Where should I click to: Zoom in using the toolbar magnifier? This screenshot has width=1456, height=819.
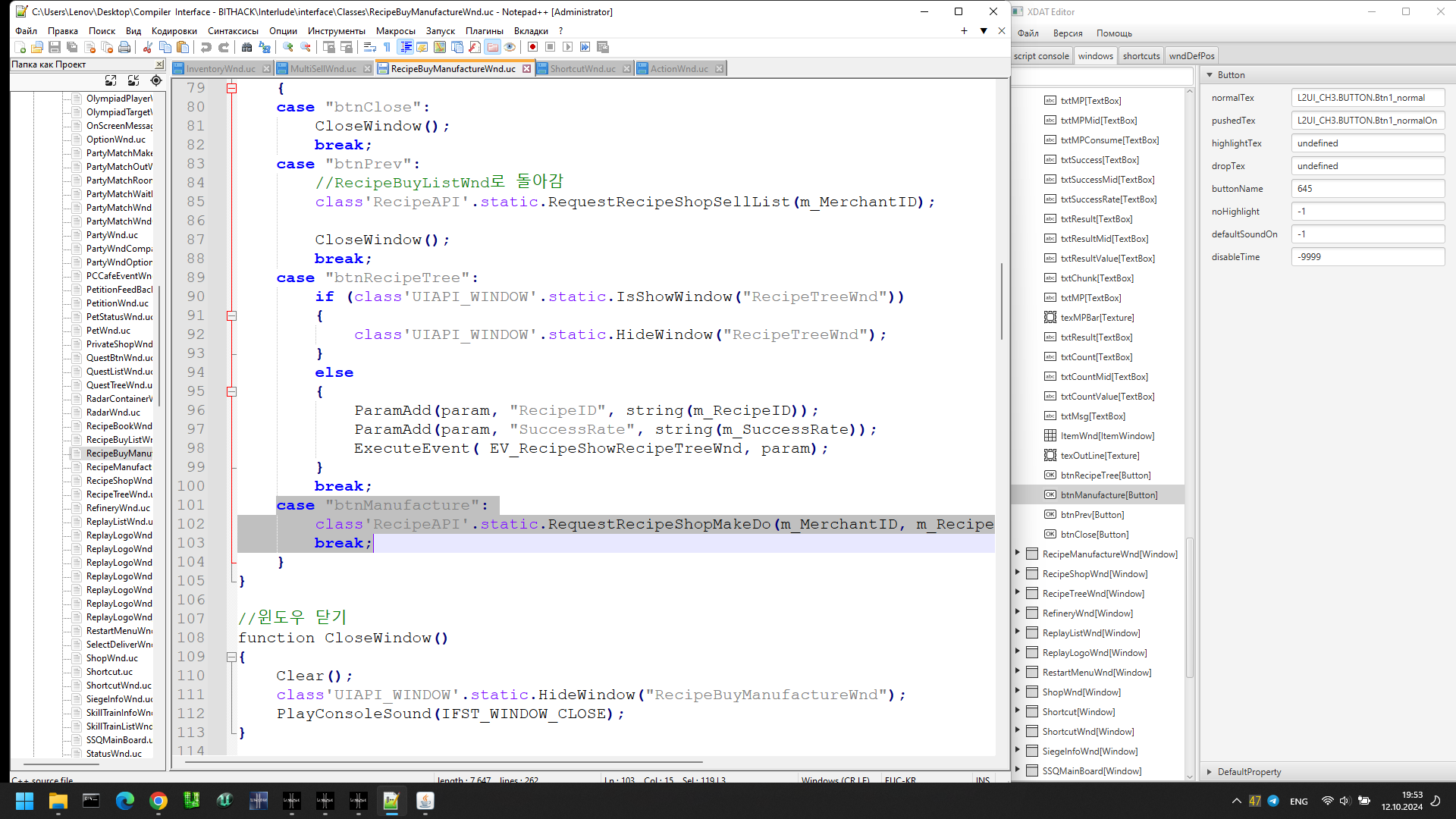tap(288, 47)
